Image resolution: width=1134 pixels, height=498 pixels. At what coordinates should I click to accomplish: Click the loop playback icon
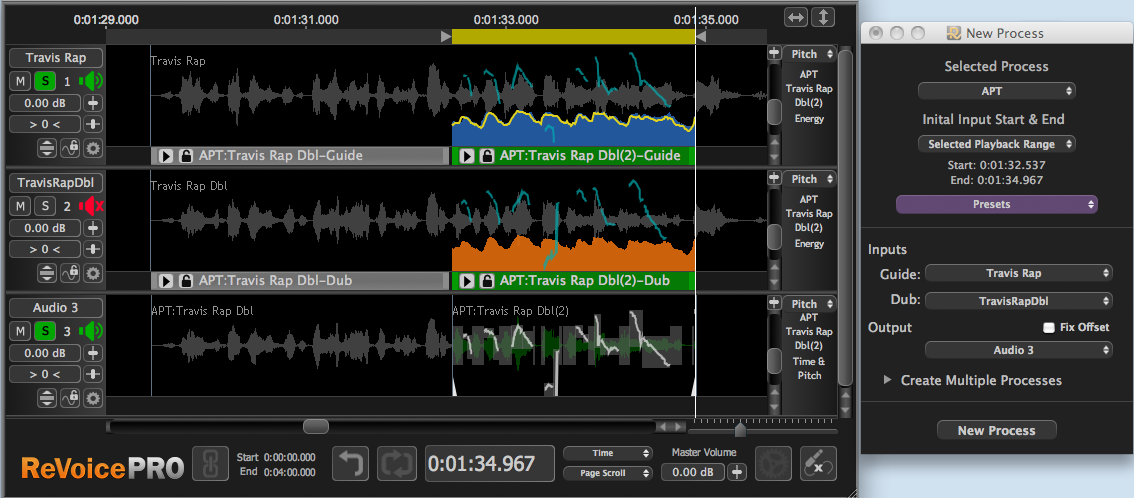pos(395,464)
